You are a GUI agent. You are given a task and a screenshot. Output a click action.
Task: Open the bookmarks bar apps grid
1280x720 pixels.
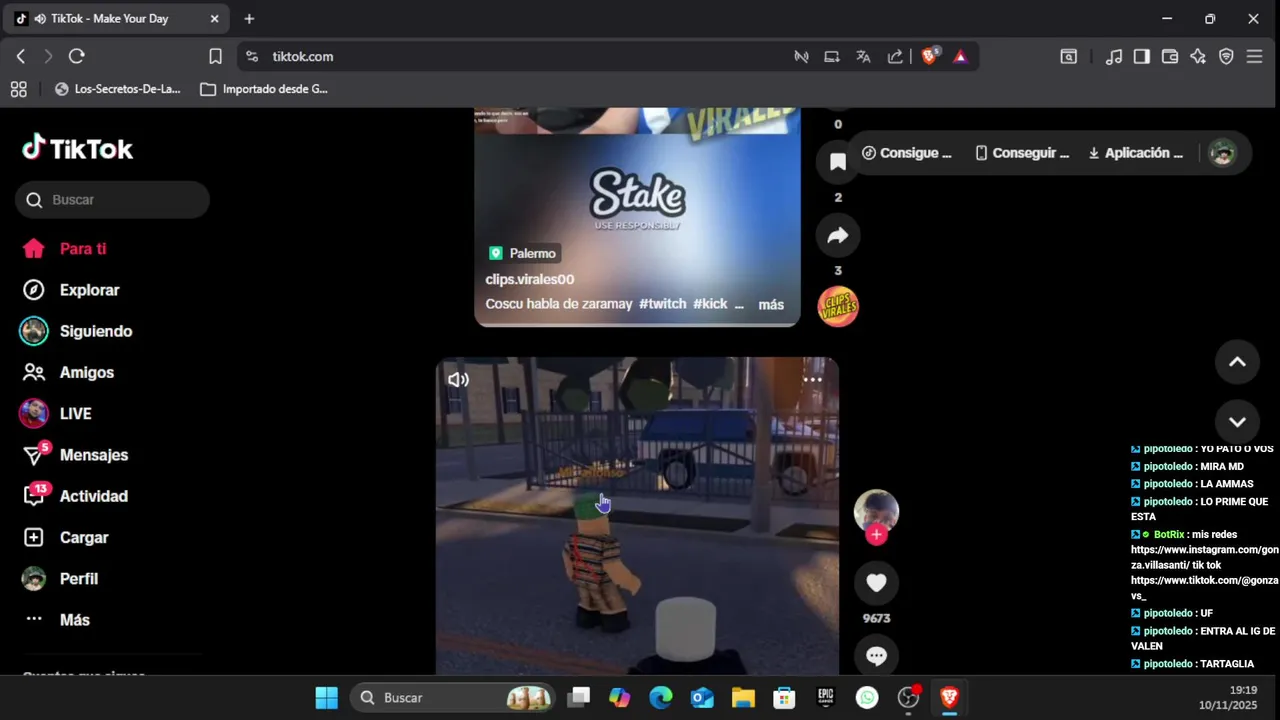pyautogui.click(x=18, y=89)
